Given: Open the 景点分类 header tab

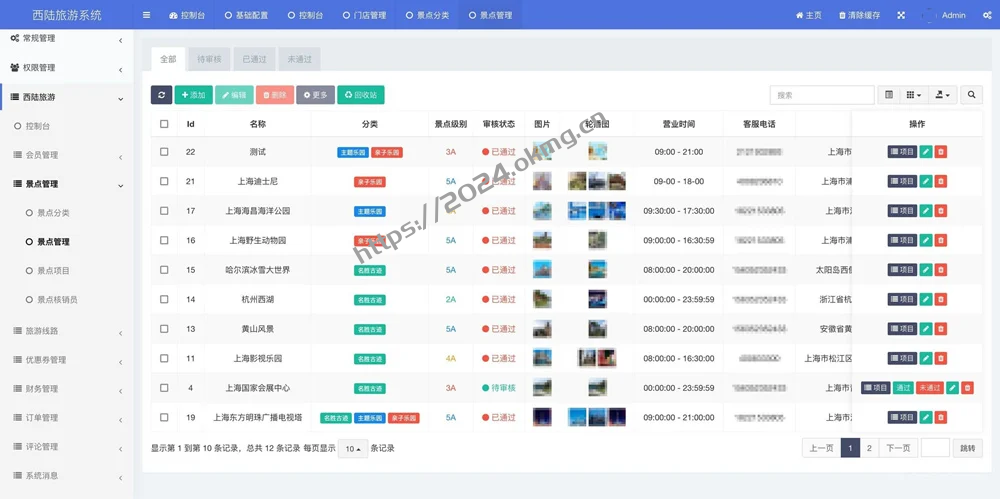Looking at the screenshot, I should click(x=427, y=15).
